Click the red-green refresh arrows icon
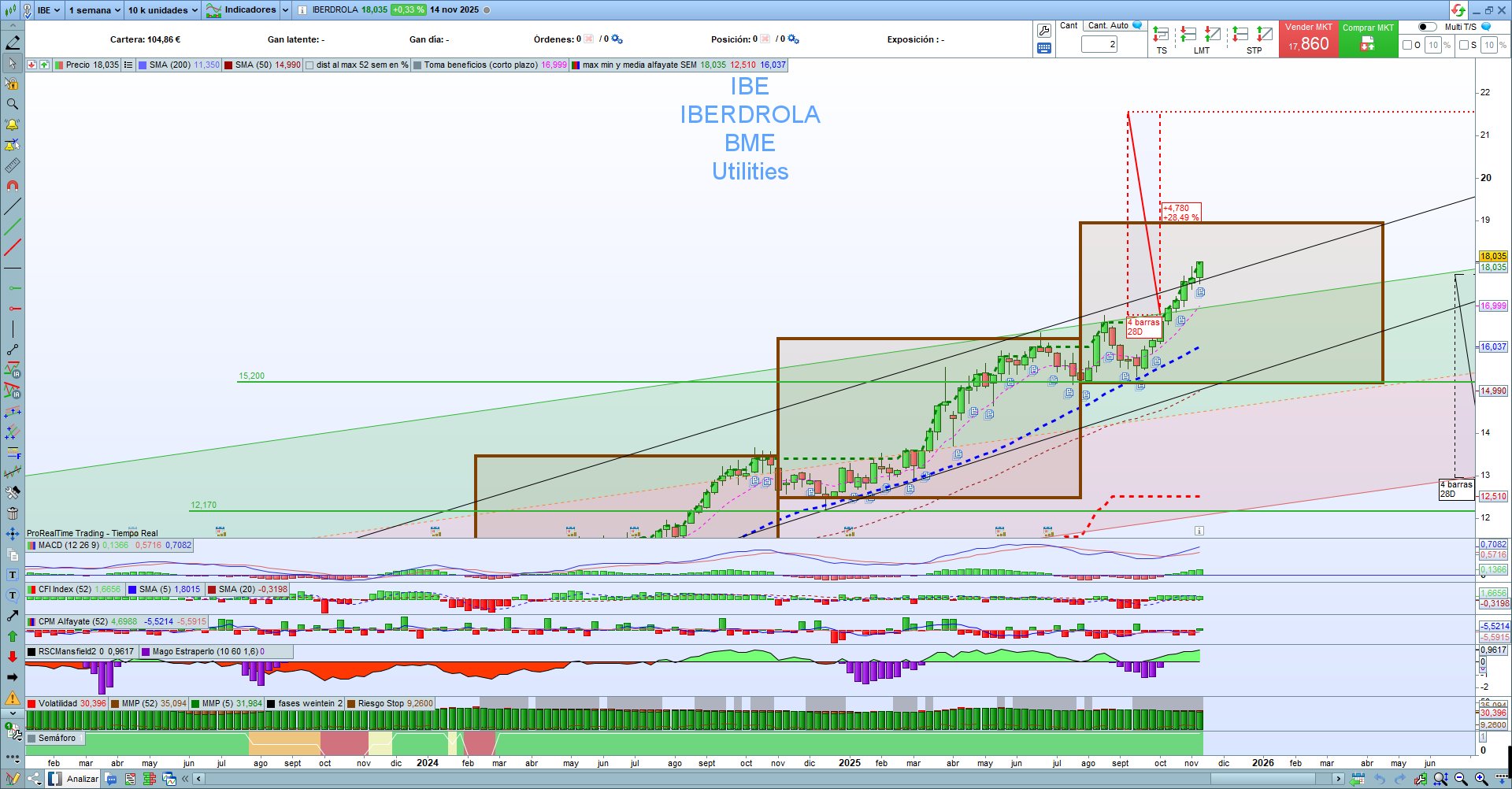Image resolution: width=1512 pixels, height=789 pixels. (1458, 10)
